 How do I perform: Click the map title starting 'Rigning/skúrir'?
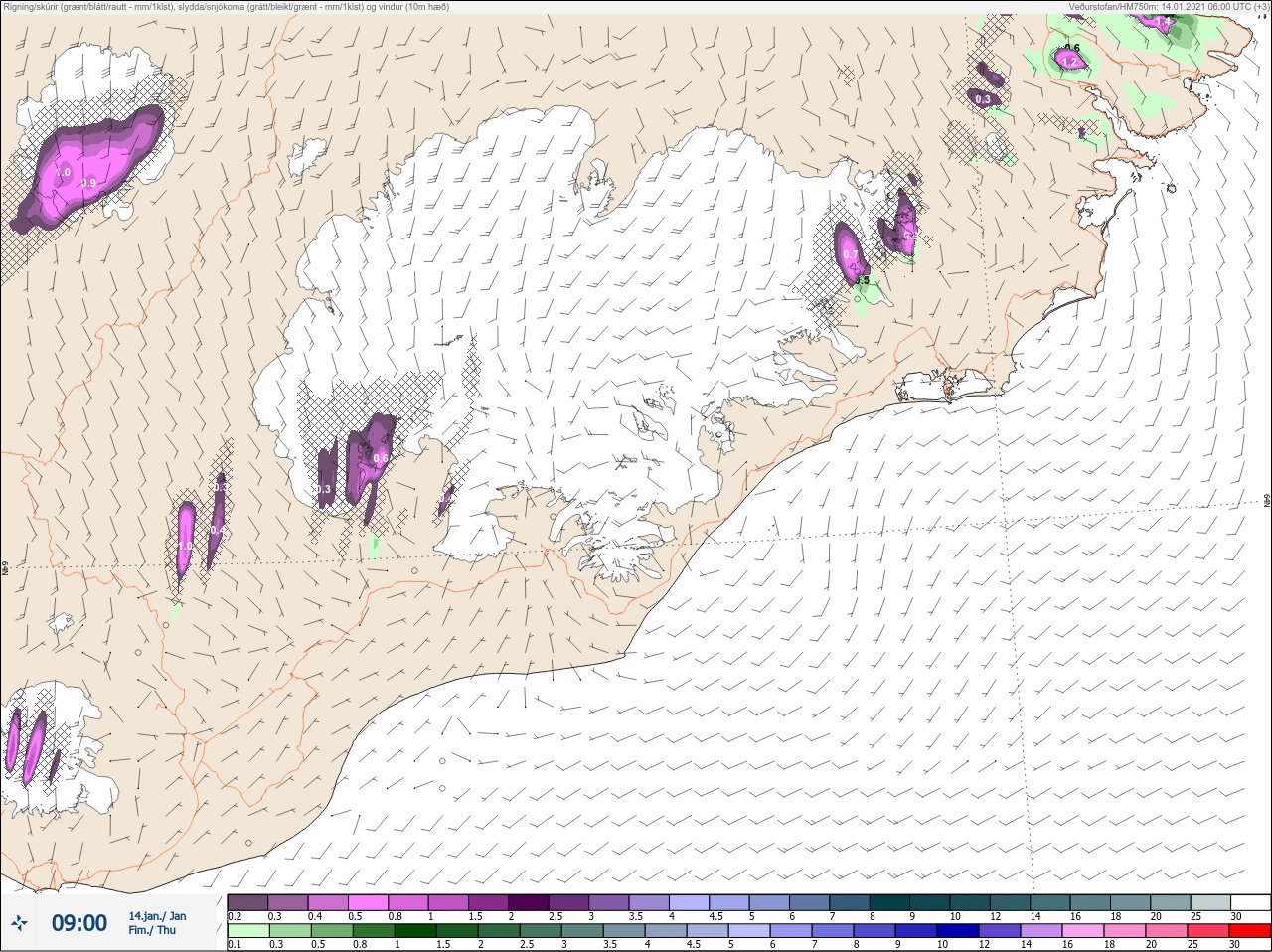point(227,7)
